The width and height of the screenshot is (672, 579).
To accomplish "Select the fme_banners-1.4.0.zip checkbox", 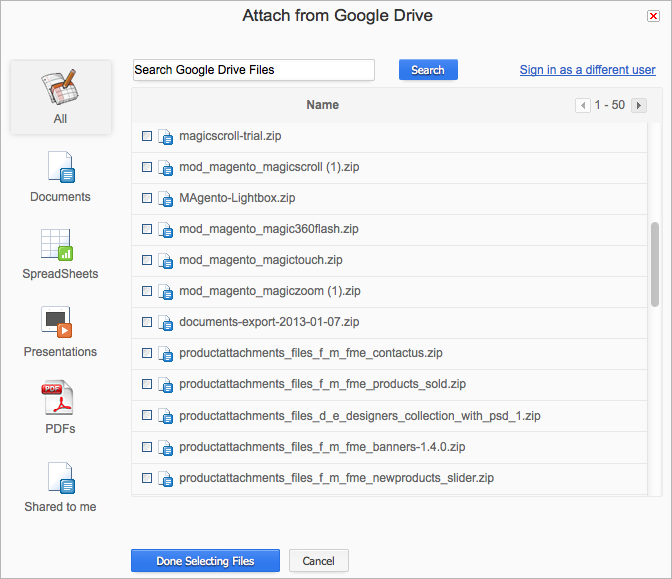I will pos(147,447).
